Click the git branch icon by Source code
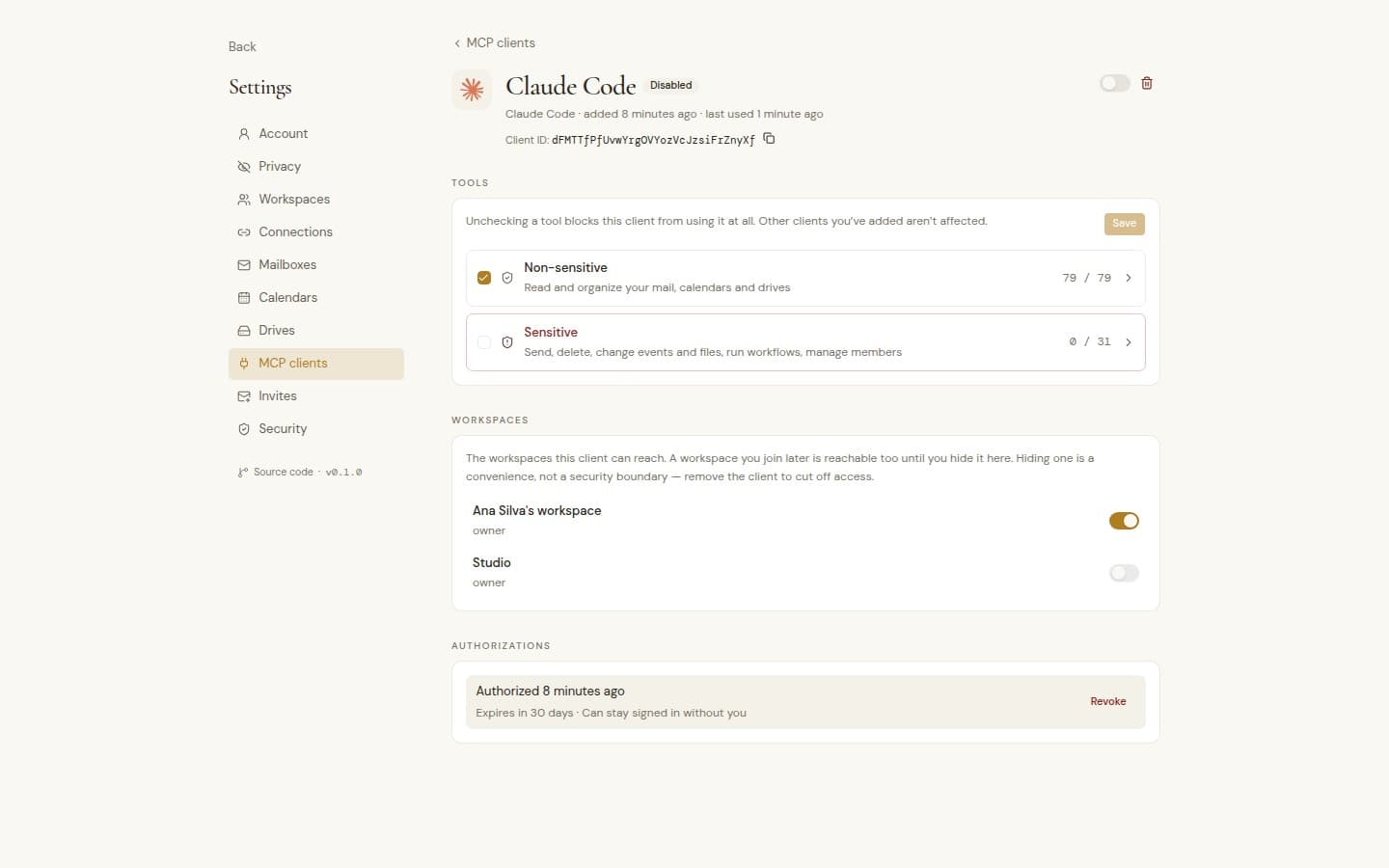1389x868 pixels. click(242, 473)
